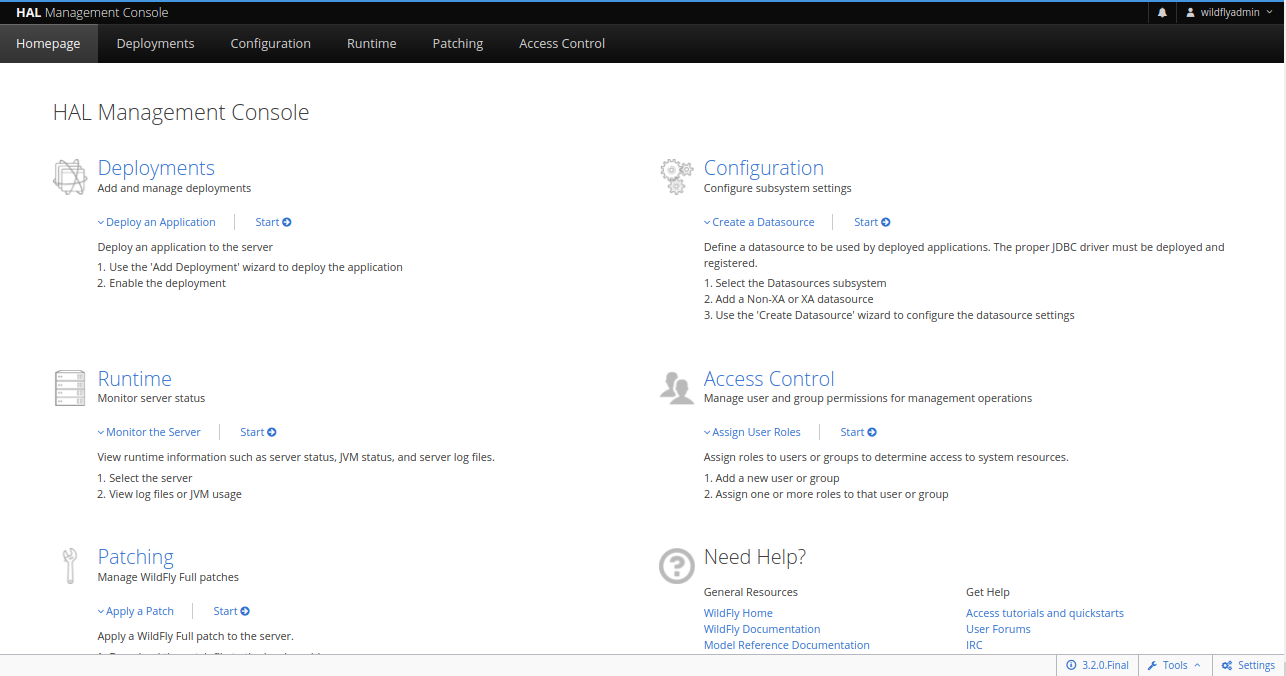
Task: Open the WildFly Documentation link
Action: pyautogui.click(x=762, y=629)
